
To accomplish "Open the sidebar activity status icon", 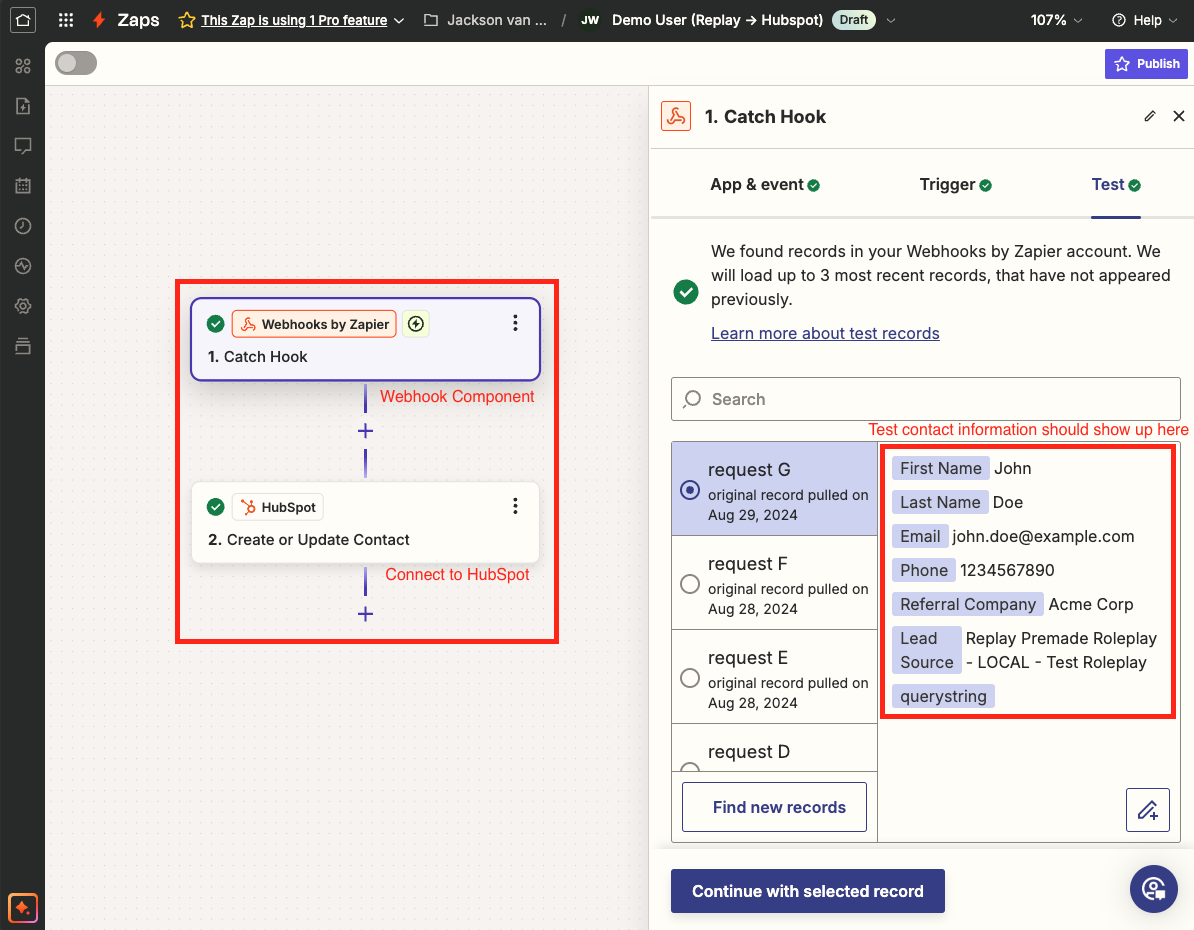I will coord(23,266).
